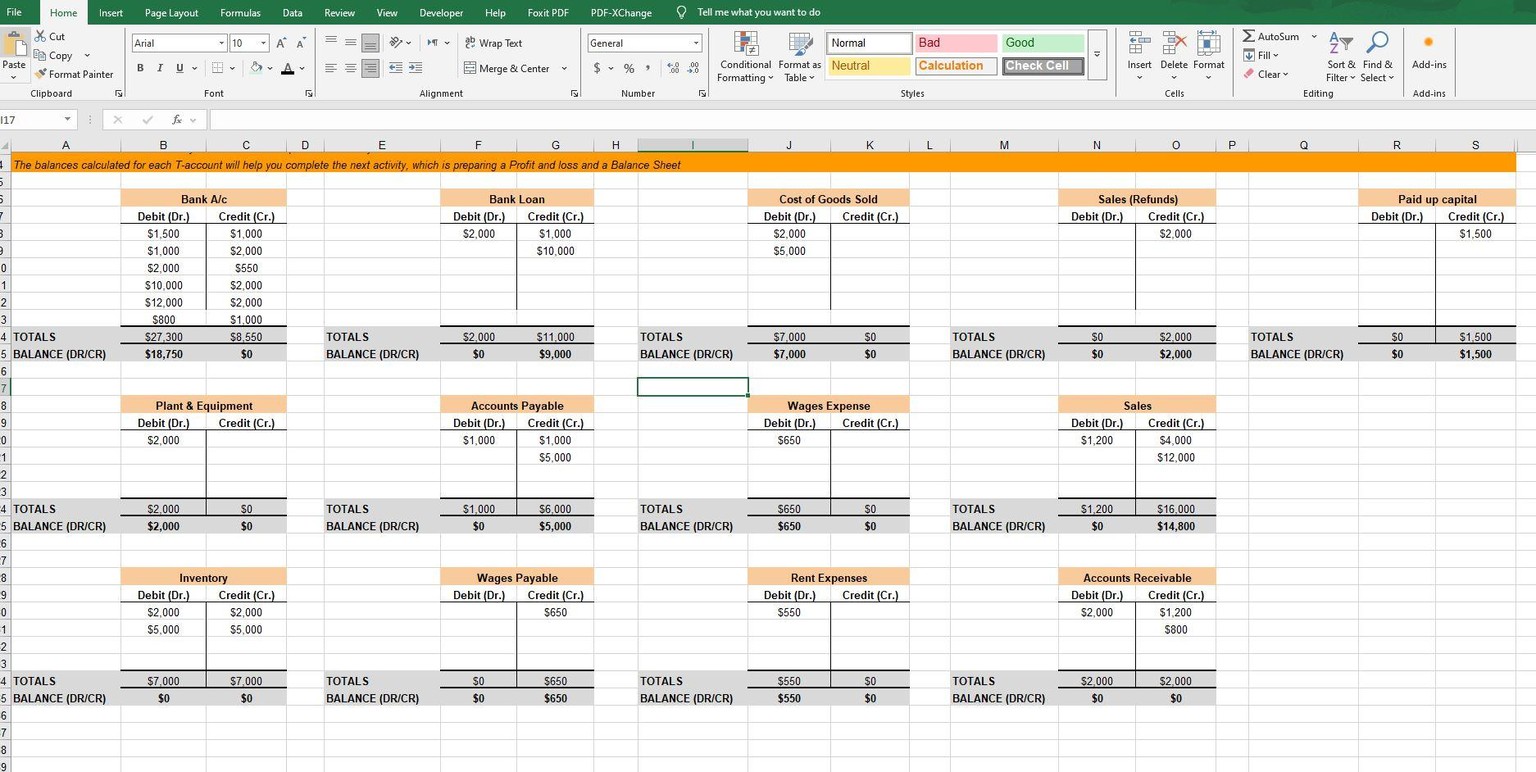Image resolution: width=1536 pixels, height=772 pixels.
Task: Apply the Bad cell style
Action: [956, 43]
